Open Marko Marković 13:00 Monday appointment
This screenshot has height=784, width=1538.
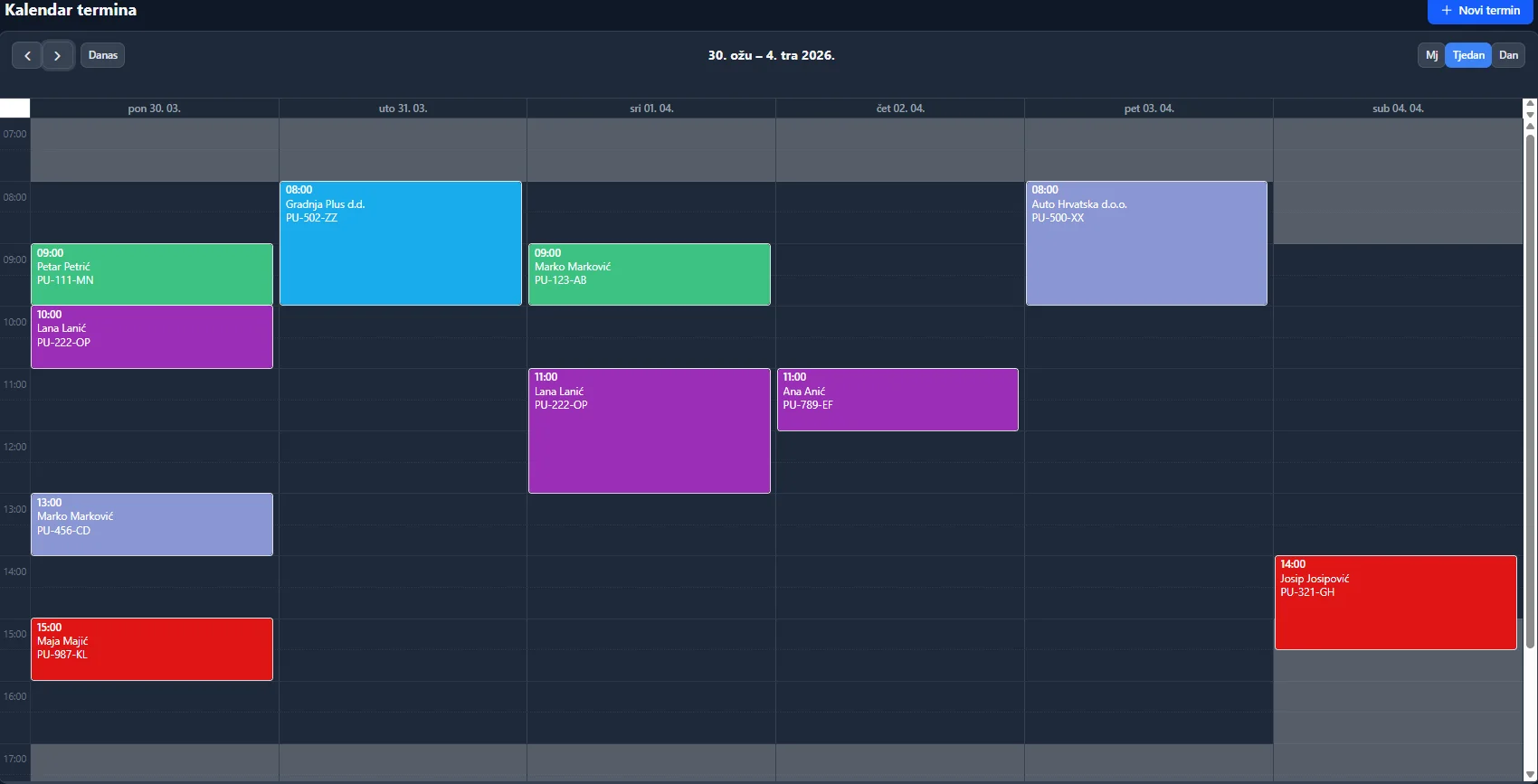(152, 524)
